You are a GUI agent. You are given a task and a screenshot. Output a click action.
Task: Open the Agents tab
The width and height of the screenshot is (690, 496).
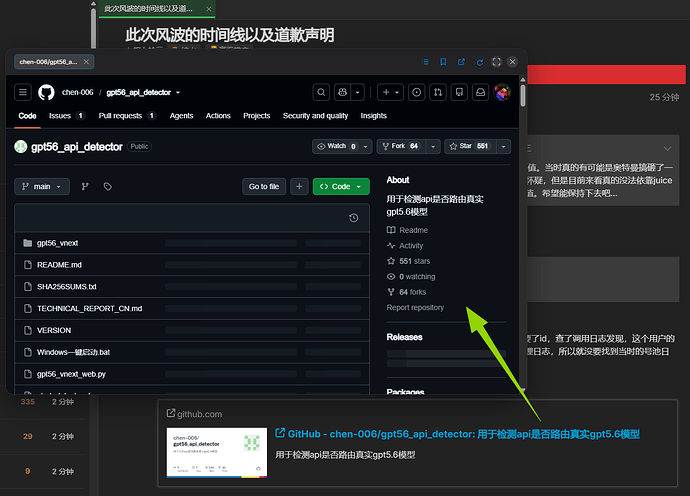(x=181, y=116)
